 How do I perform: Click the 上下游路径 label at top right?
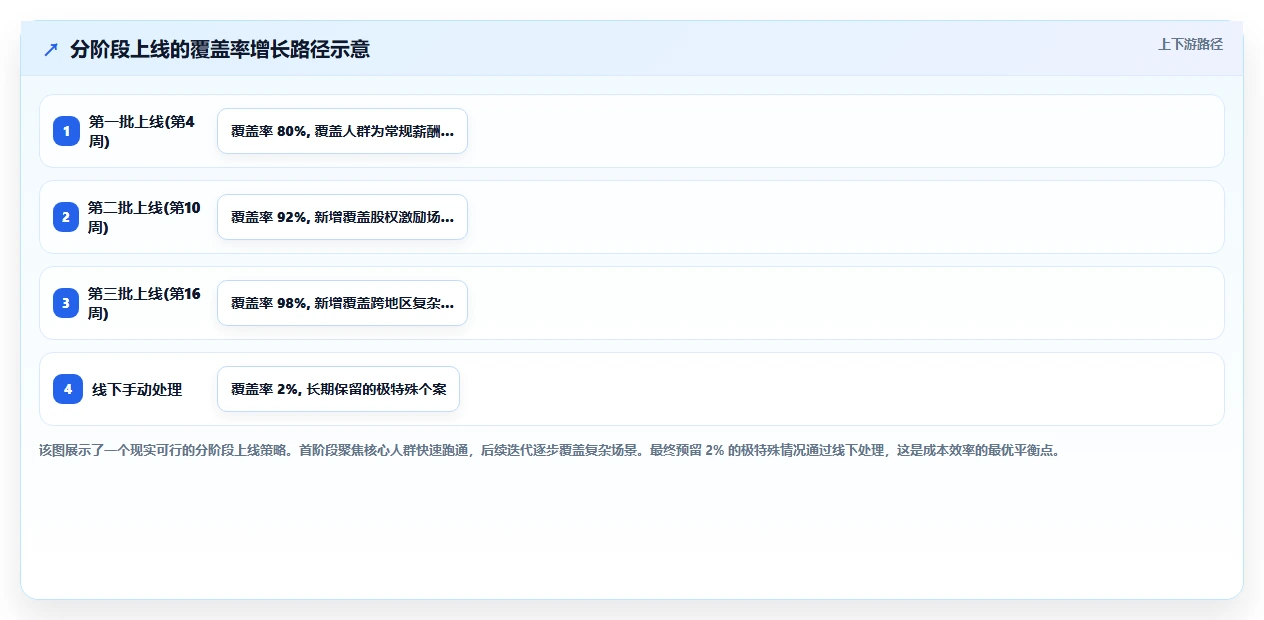(x=1190, y=45)
